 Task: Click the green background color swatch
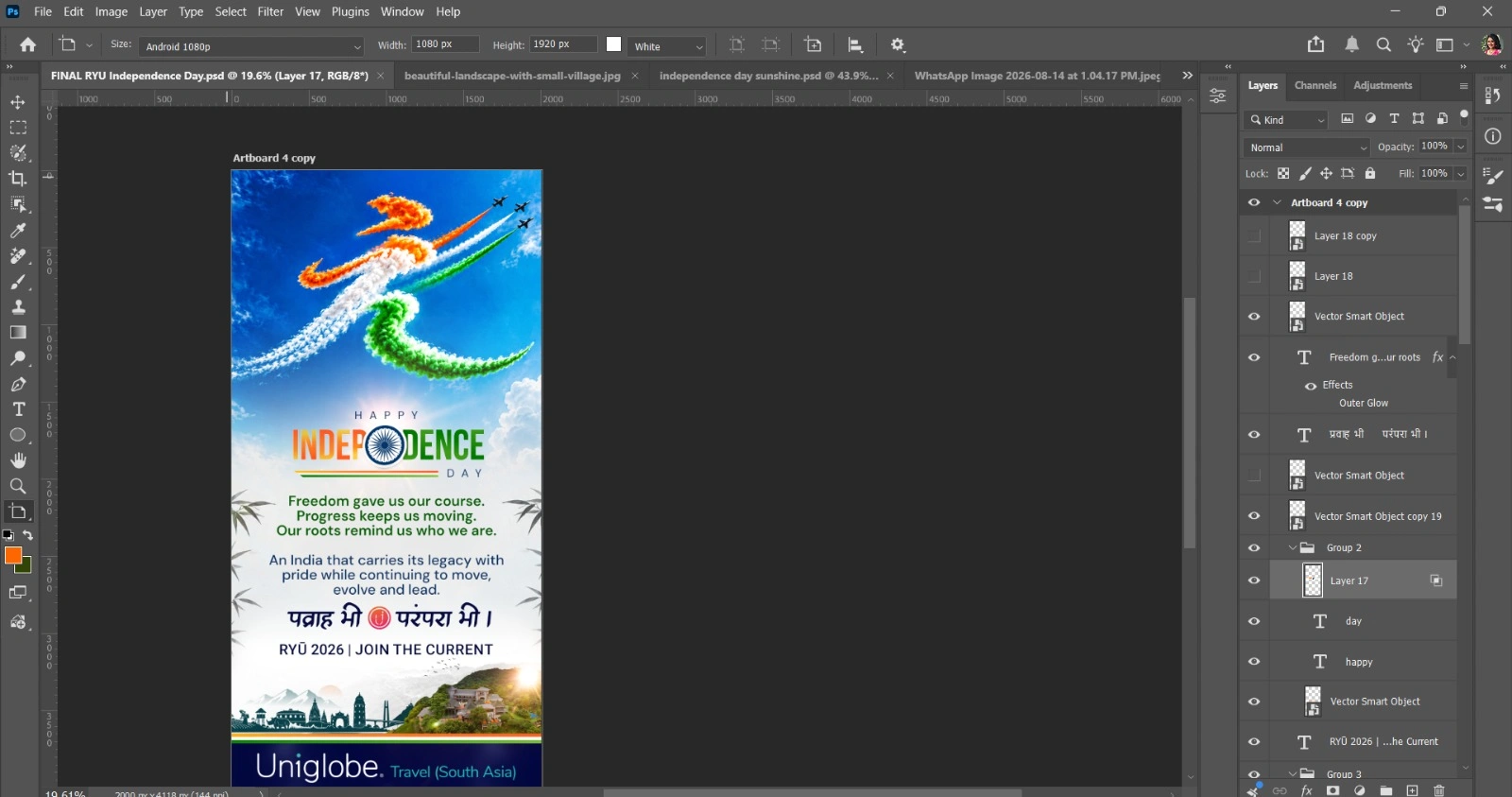25,566
